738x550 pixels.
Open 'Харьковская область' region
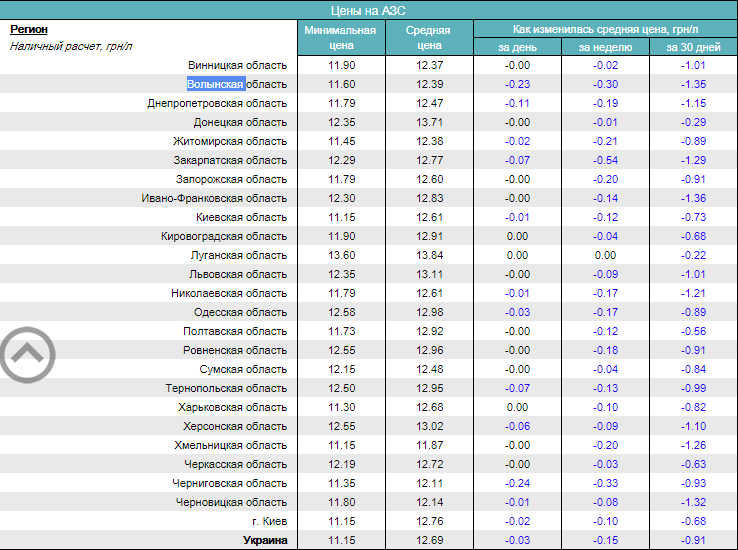point(232,407)
